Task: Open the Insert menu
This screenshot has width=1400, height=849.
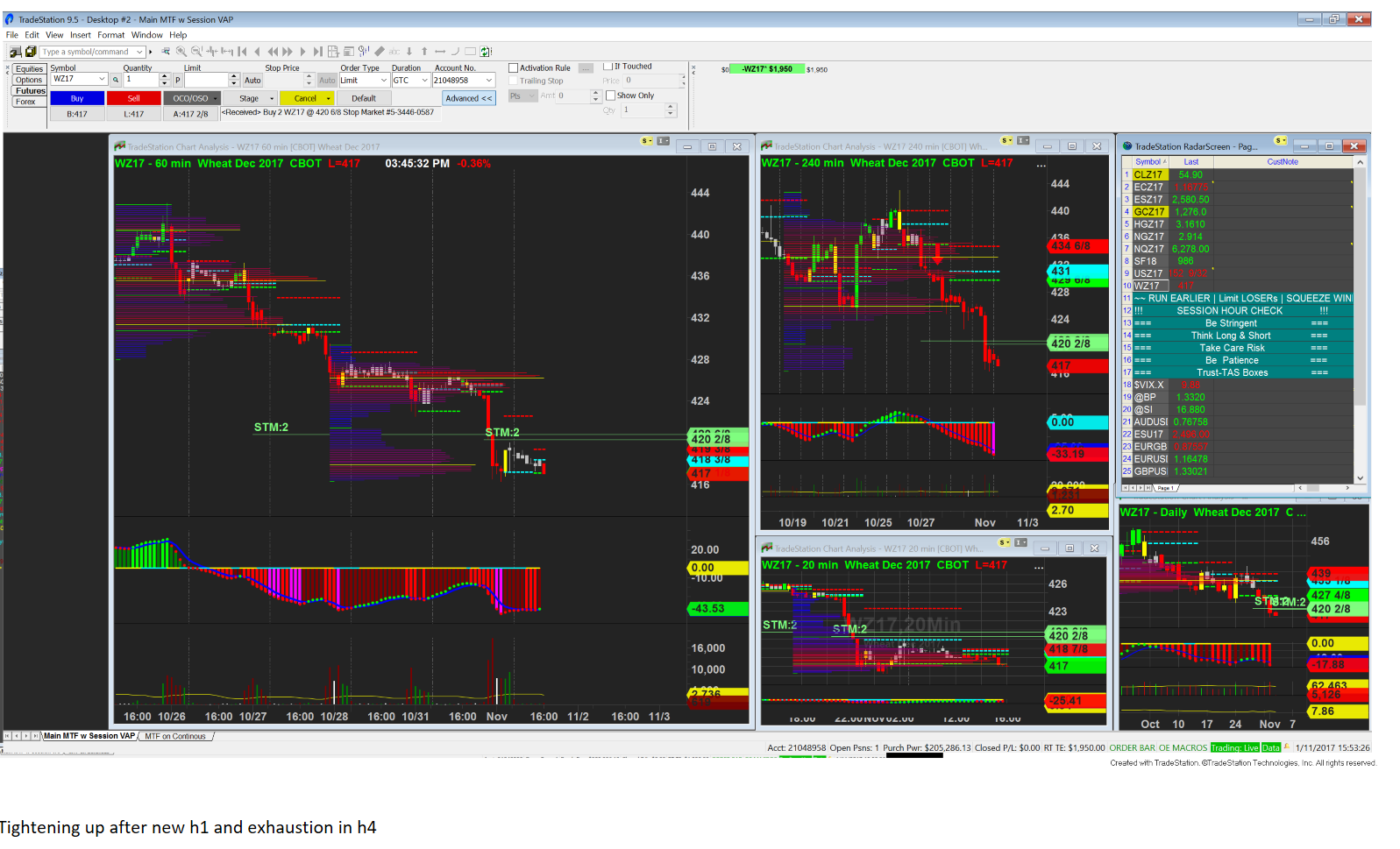Action: click(x=81, y=35)
